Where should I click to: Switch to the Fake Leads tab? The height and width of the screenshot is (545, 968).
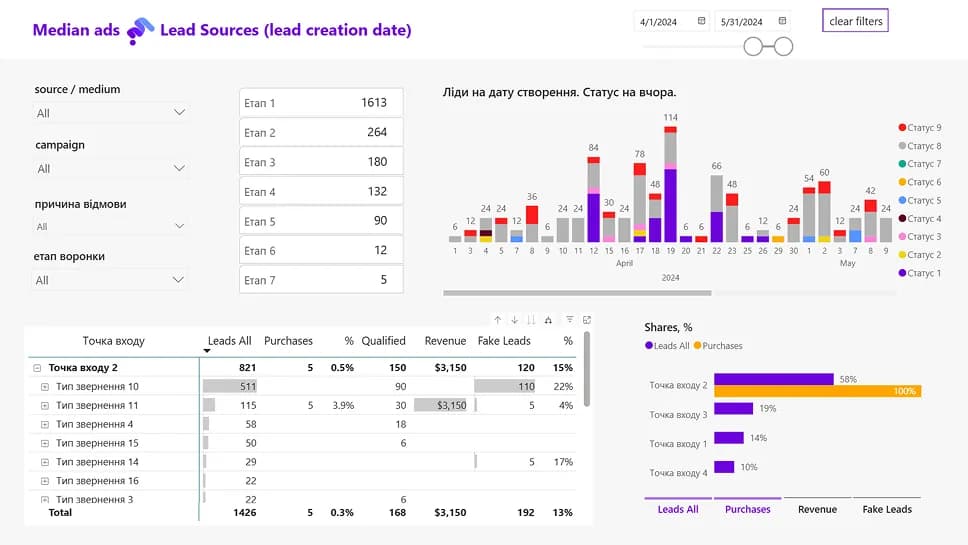click(887, 509)
